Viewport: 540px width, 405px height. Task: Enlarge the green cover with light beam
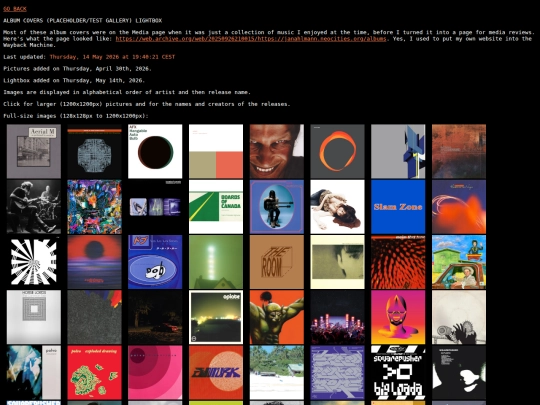pyautogui.click(x=216, y=262)
